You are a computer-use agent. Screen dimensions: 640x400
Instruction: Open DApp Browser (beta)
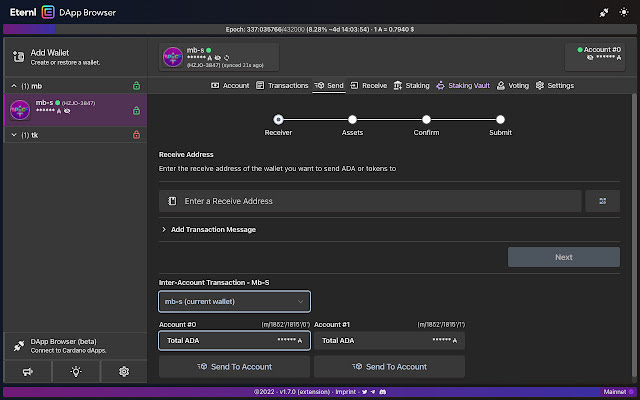[x=75, y=346]
